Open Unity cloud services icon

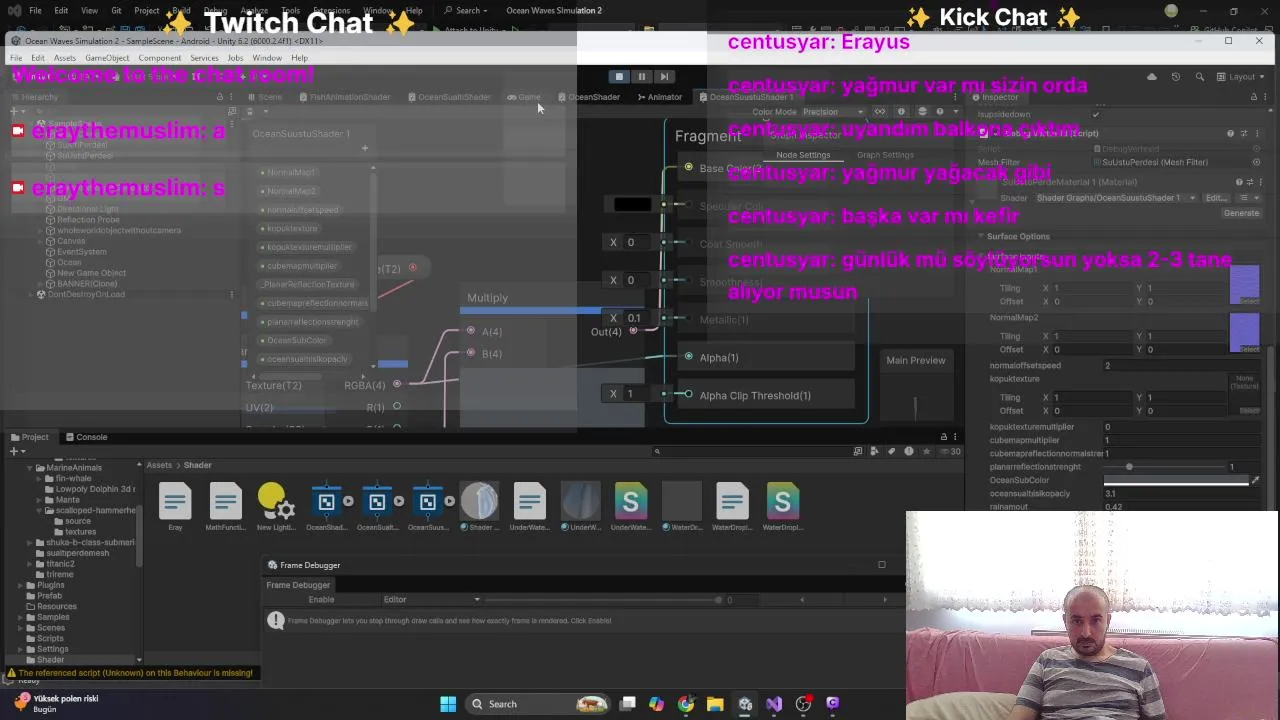[x=1152, y=77]
